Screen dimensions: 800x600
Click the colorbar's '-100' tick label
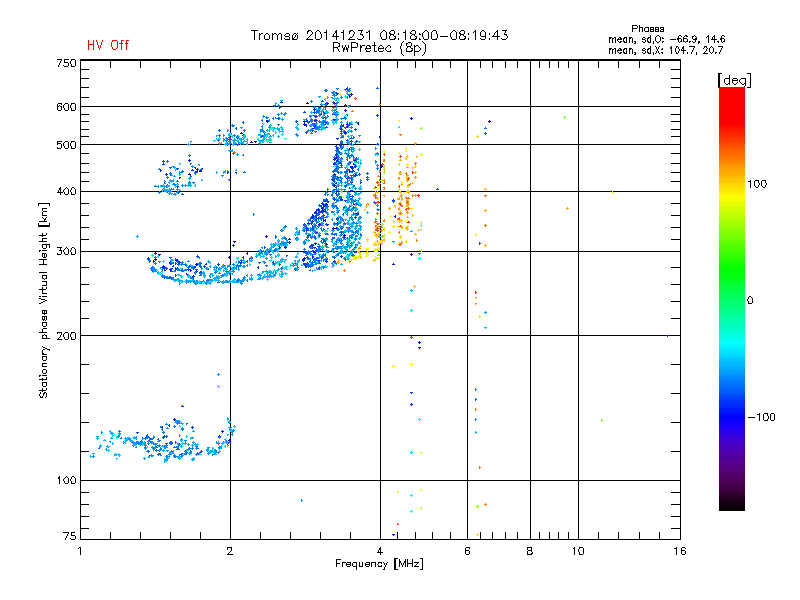coord(762,417)
